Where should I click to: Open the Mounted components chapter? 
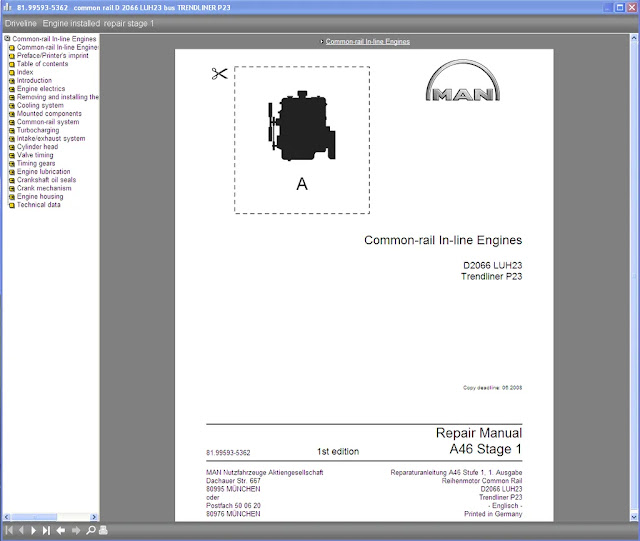click(x=49, y=114)
